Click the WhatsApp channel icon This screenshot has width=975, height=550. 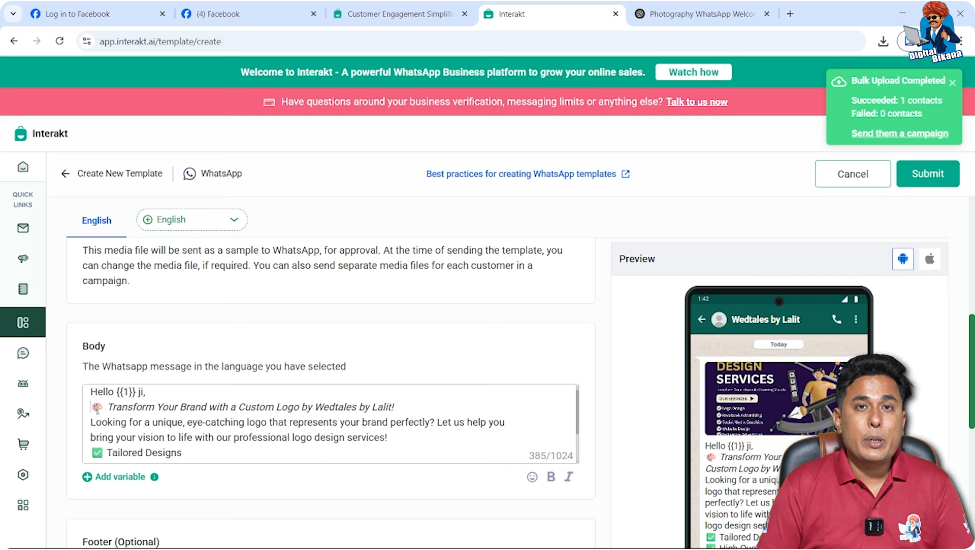click(x=189, y=174)
